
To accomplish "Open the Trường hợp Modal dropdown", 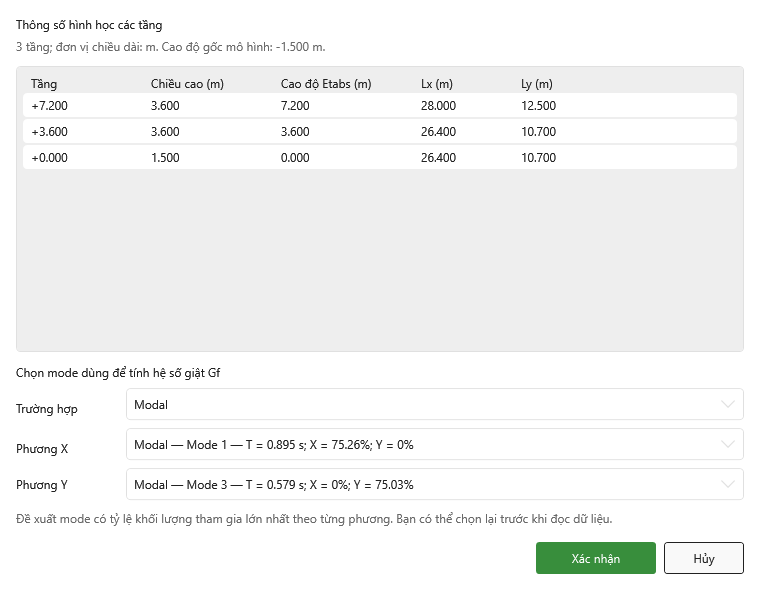I will click(434, 404).
